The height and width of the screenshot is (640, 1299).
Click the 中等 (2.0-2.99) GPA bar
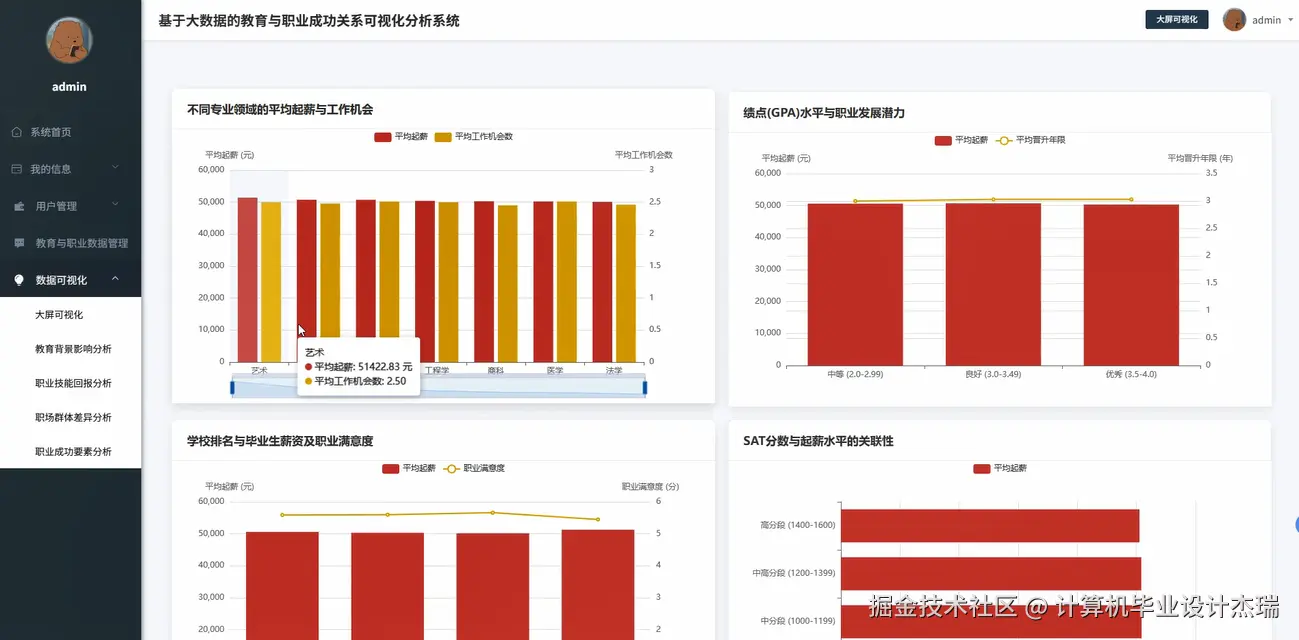tap(855, 285)
